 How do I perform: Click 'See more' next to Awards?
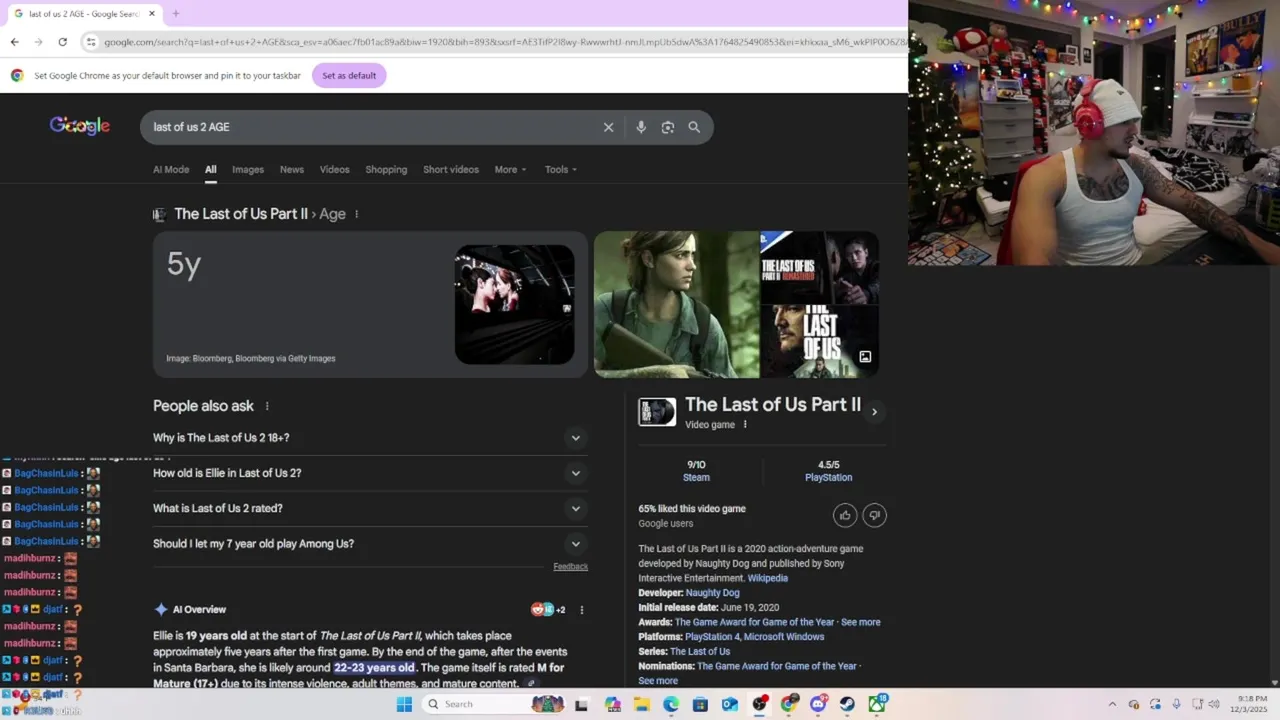861,622
